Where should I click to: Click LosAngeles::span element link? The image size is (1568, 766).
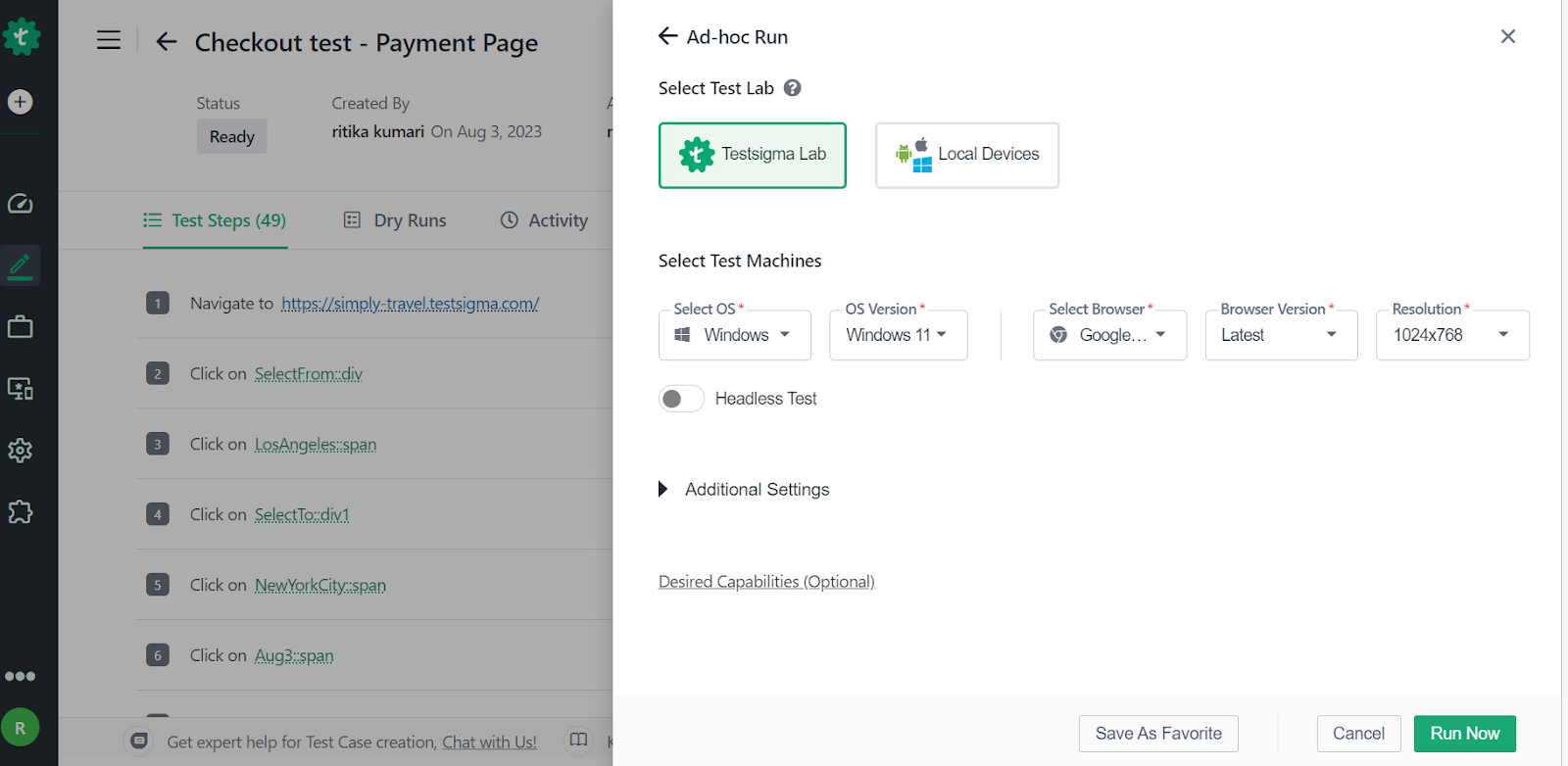pyautogui.click(x=316, y=445)
